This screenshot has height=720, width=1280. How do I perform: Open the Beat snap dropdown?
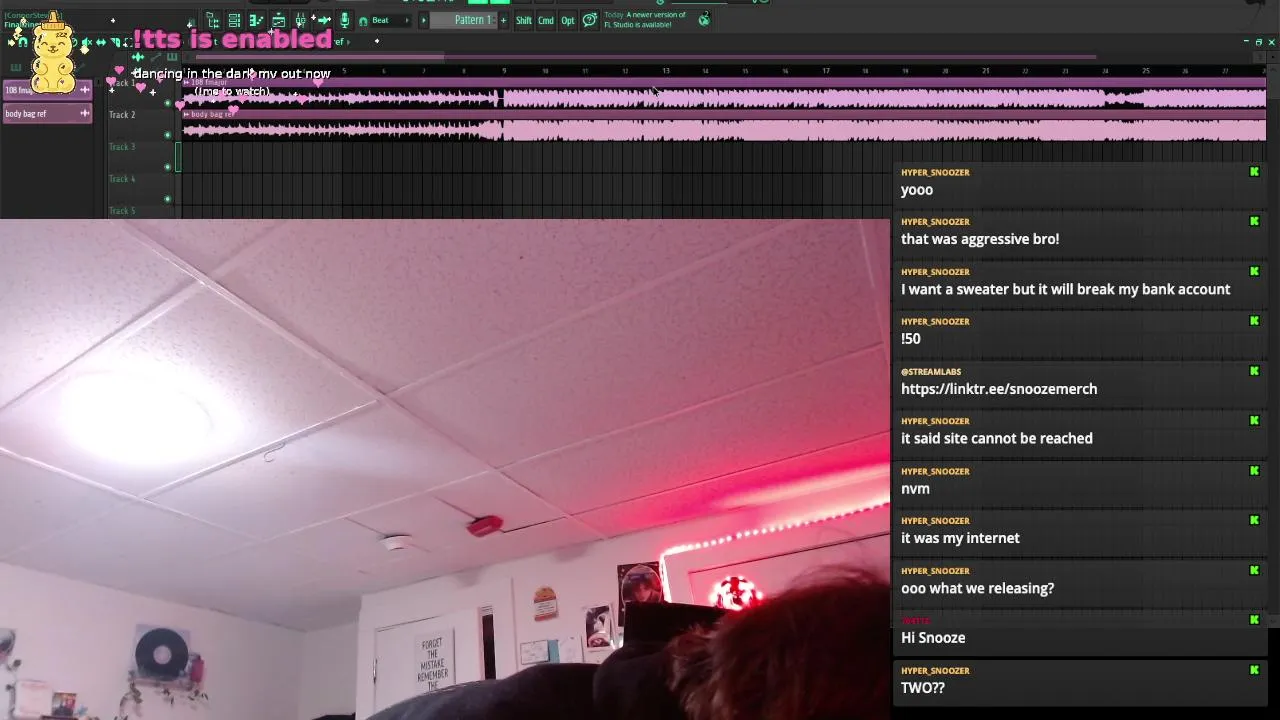click(390, 20)
